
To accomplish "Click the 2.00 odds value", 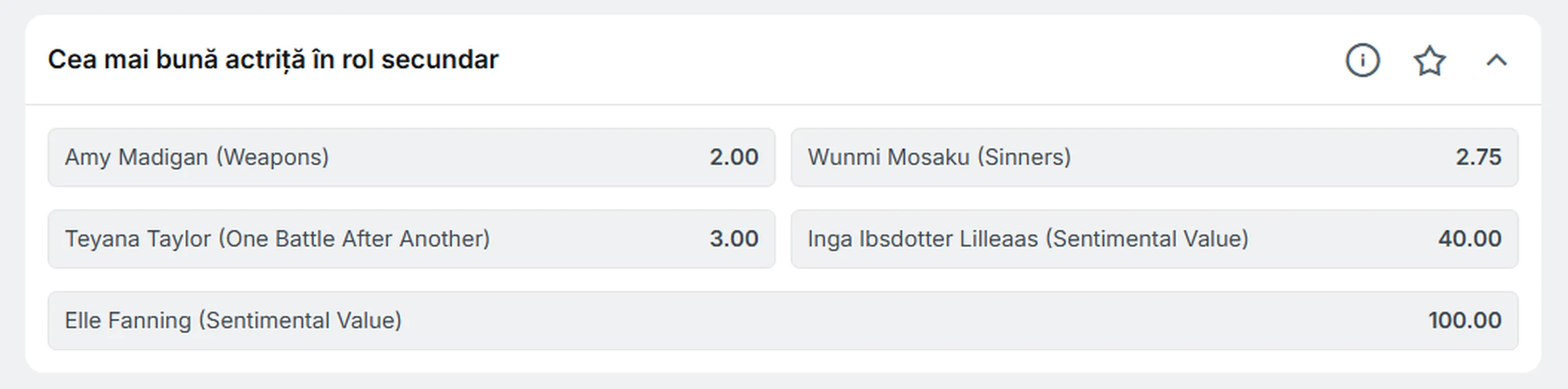I will pyautogui.click(x=734, y=157).
